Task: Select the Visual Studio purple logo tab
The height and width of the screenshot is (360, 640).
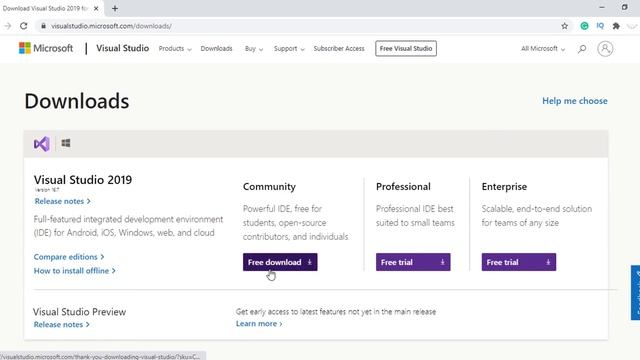Action: pyautogui.click(x=42, y=144)
